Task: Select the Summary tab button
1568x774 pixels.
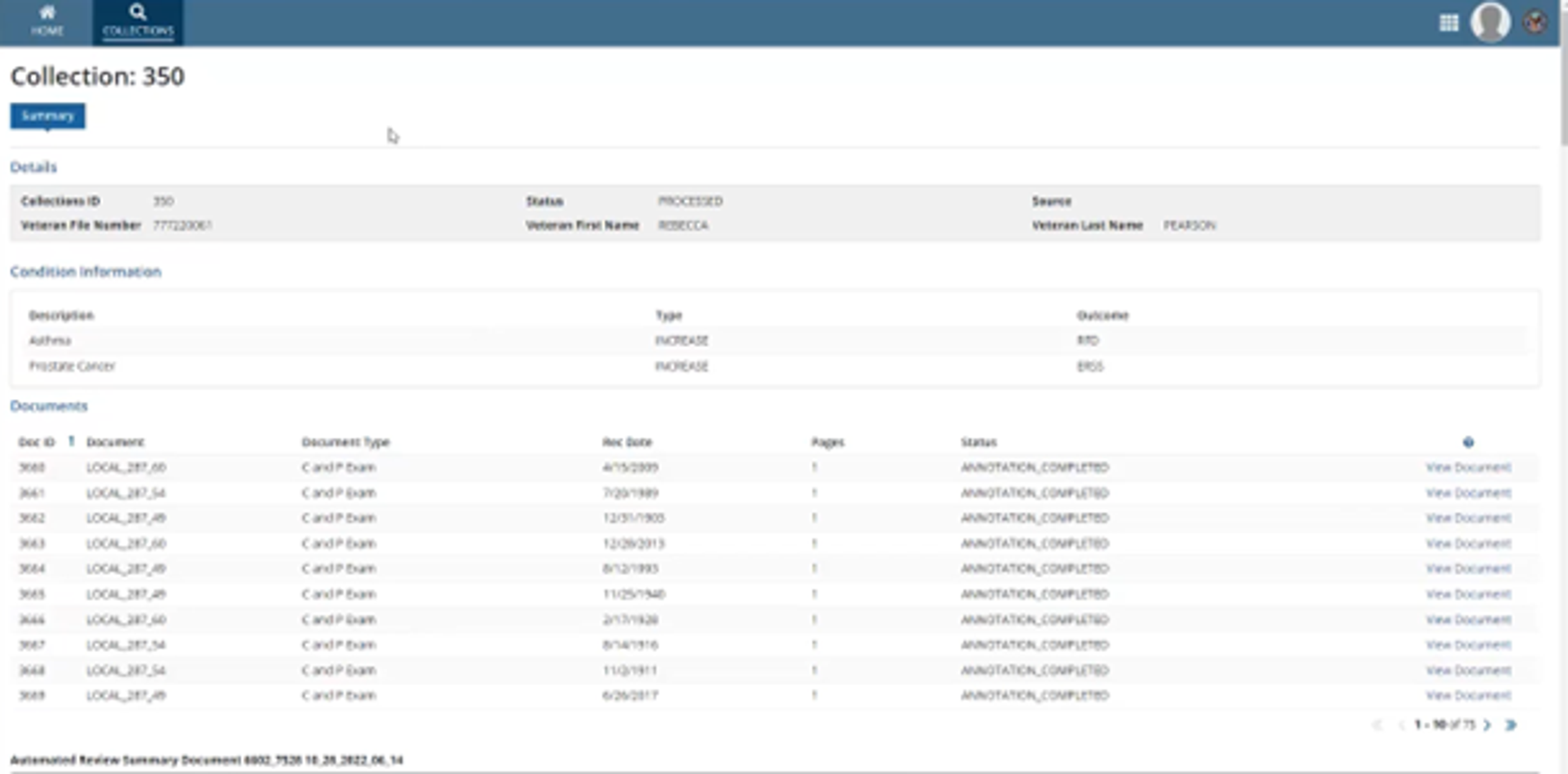Action: coord(47,116)
